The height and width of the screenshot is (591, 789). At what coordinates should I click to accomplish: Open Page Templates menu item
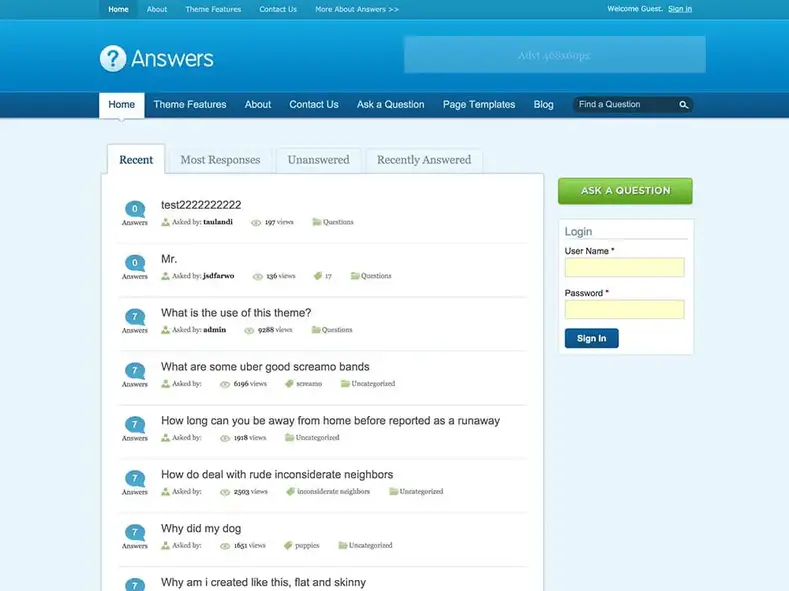479,105
